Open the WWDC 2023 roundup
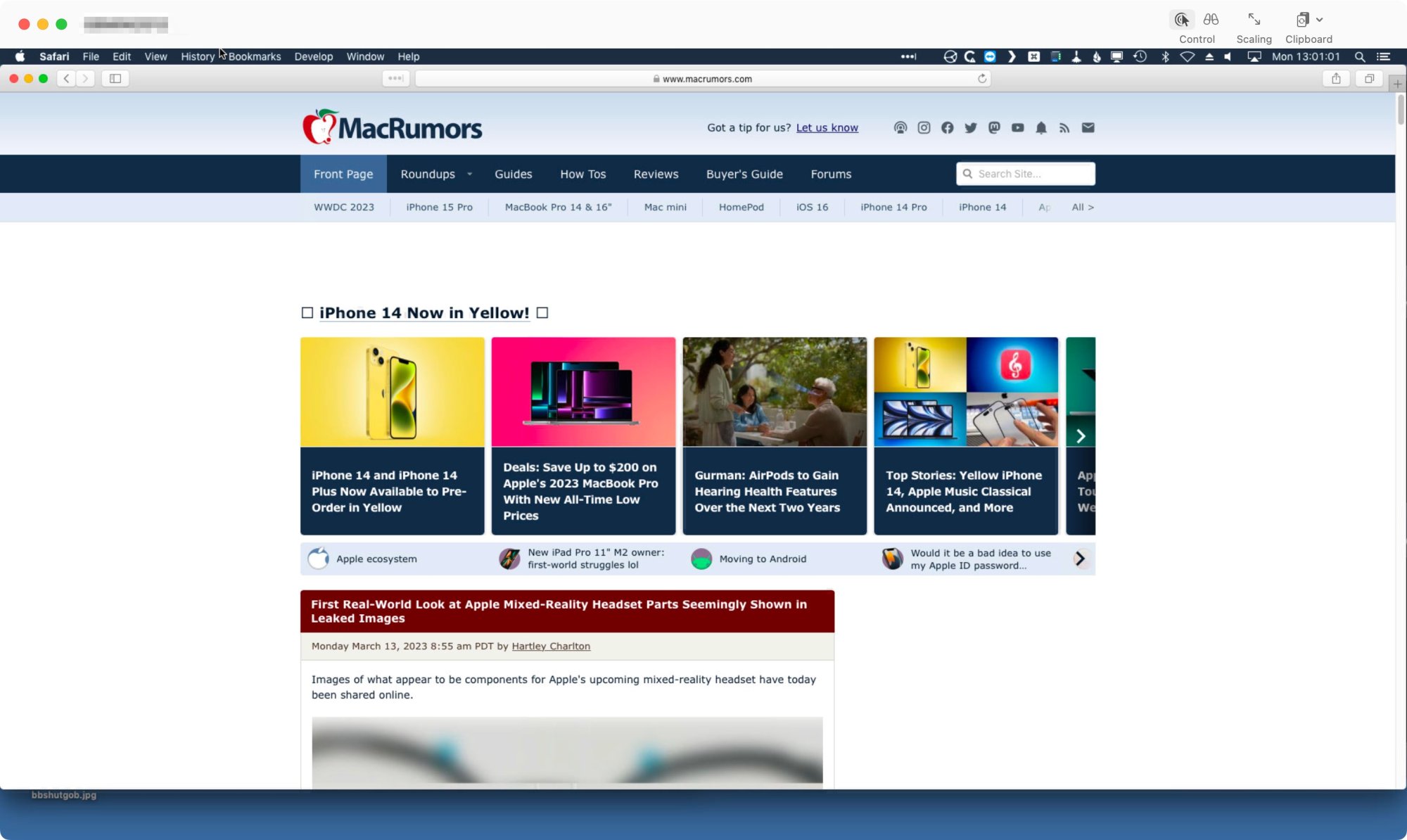1407x840 pixels. coord(344,207)
